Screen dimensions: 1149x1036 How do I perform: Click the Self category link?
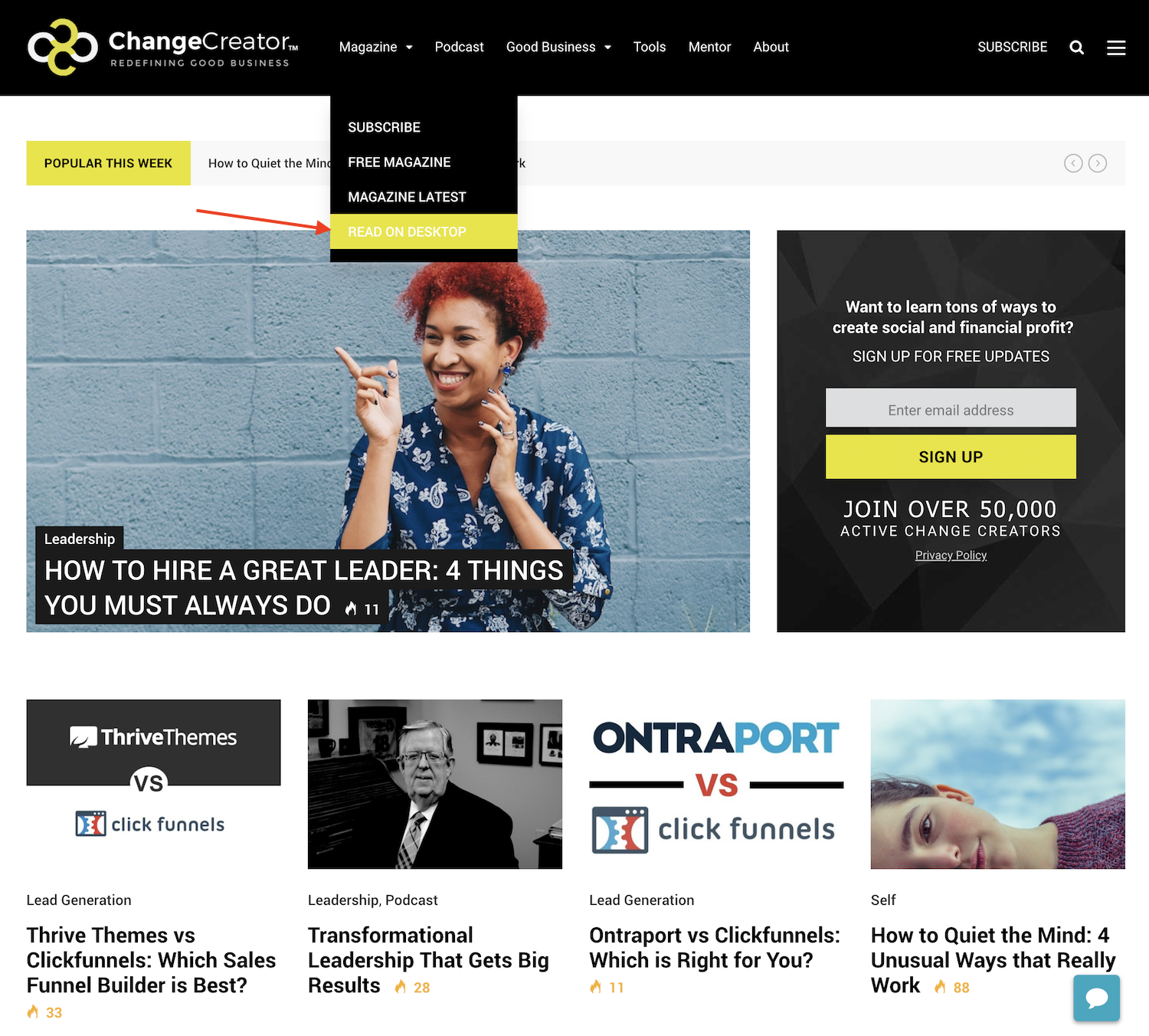pyautogui.click(x=883, y=900)
